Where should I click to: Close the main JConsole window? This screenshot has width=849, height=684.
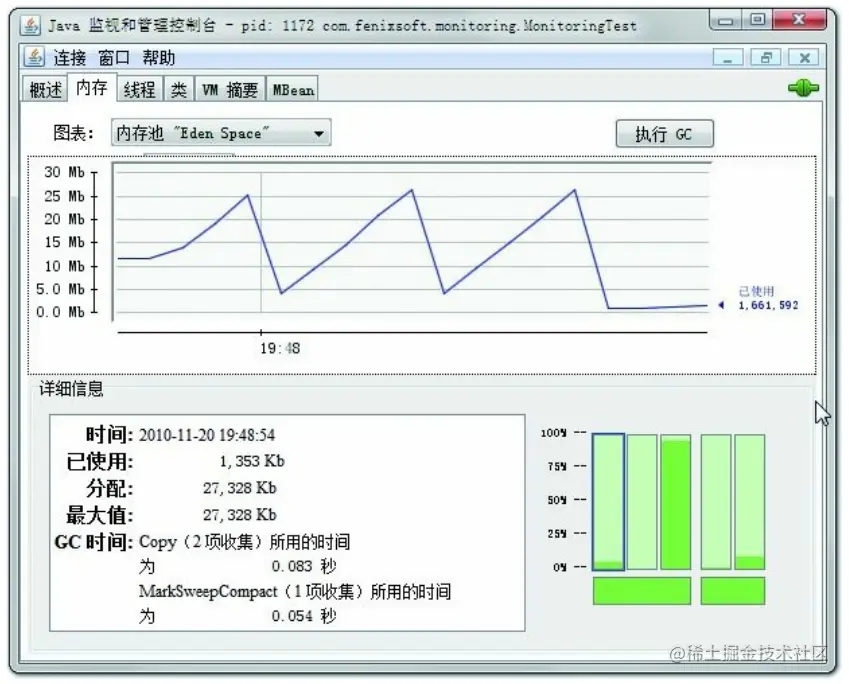tap(799, 21)
